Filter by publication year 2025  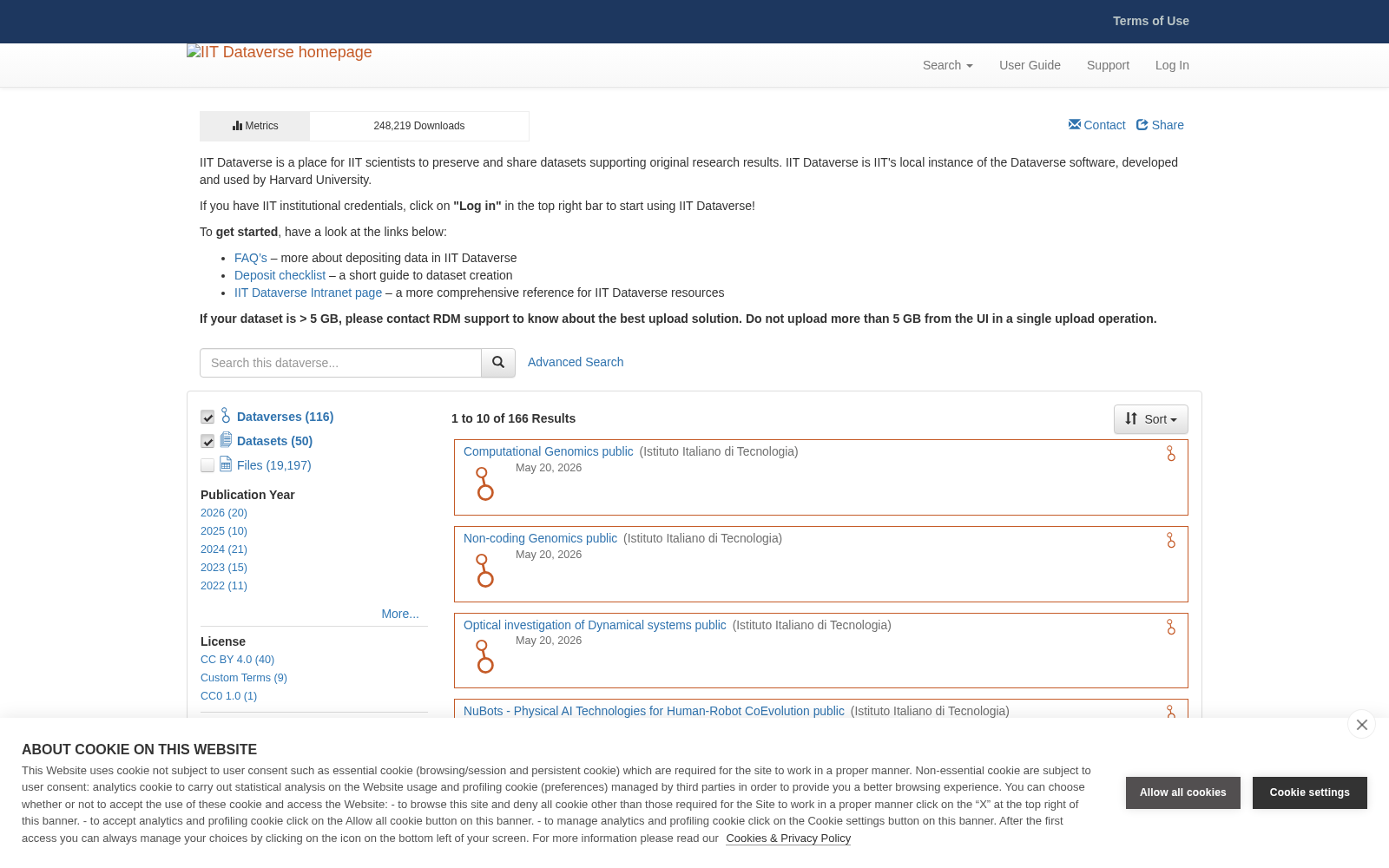point(224,531)
